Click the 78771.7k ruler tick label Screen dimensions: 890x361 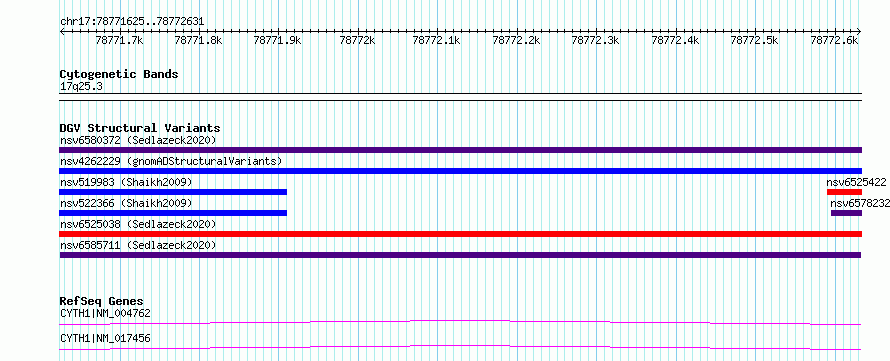(119, 41)
